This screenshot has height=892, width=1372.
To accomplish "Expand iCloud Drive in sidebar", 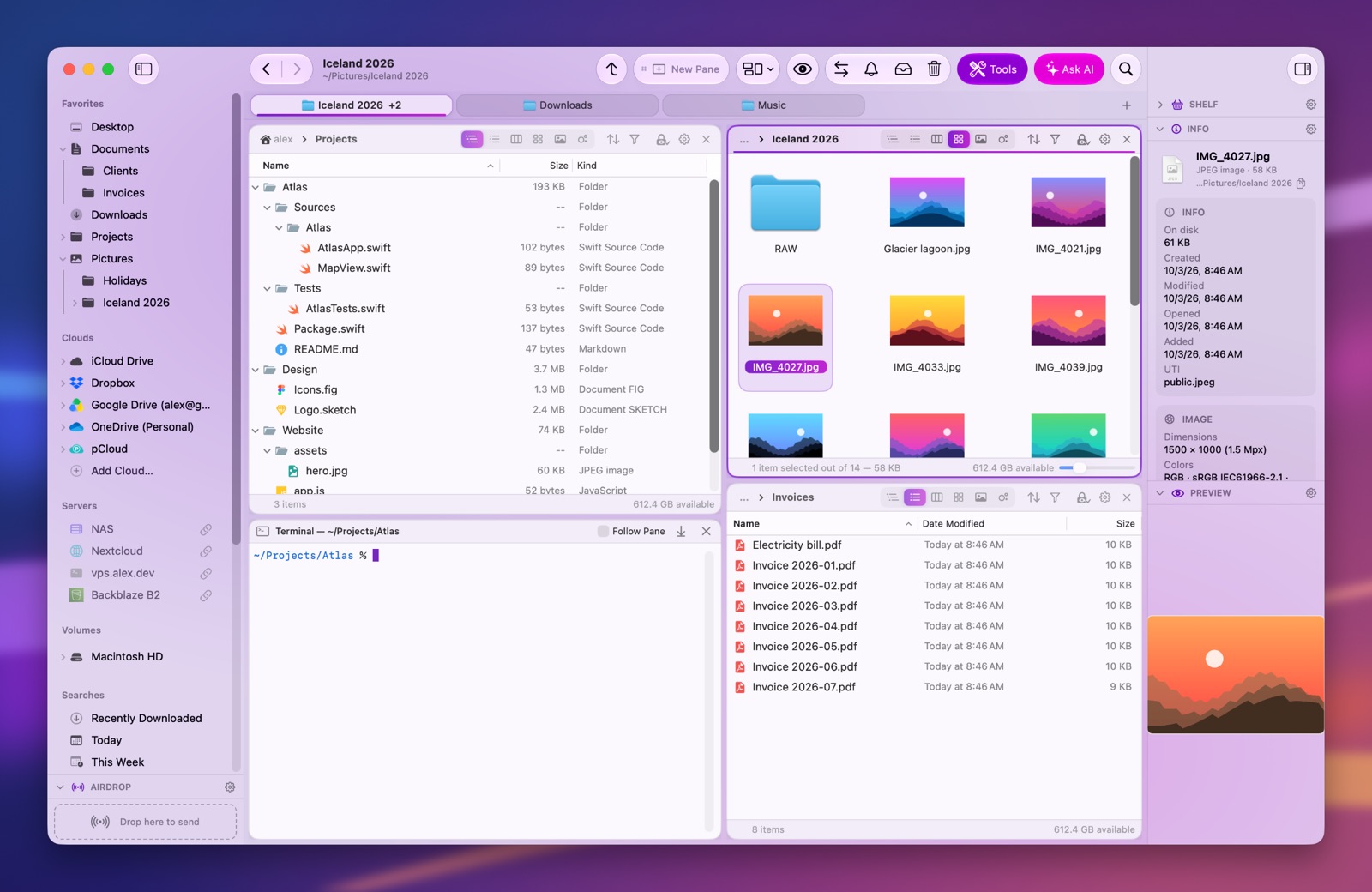I will pyautogui.click(x=63, y=362).
